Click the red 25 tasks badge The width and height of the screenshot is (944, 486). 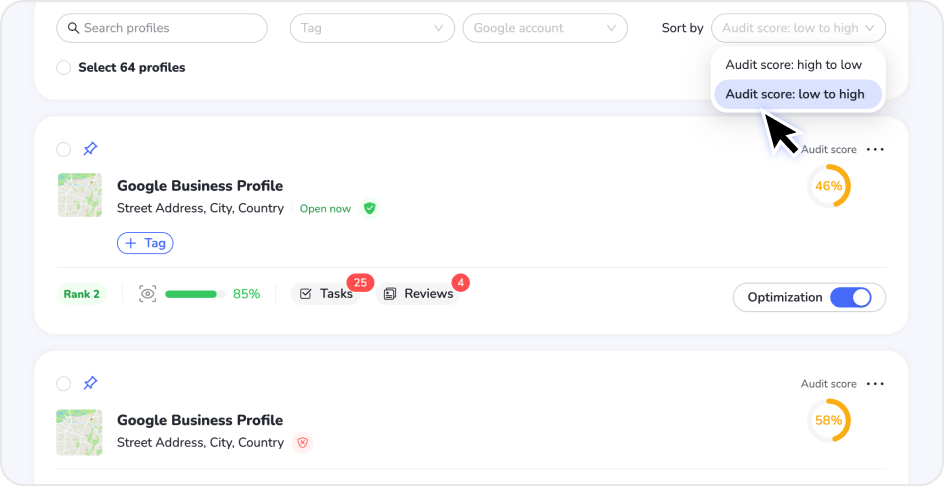click(x=361, y=282)
